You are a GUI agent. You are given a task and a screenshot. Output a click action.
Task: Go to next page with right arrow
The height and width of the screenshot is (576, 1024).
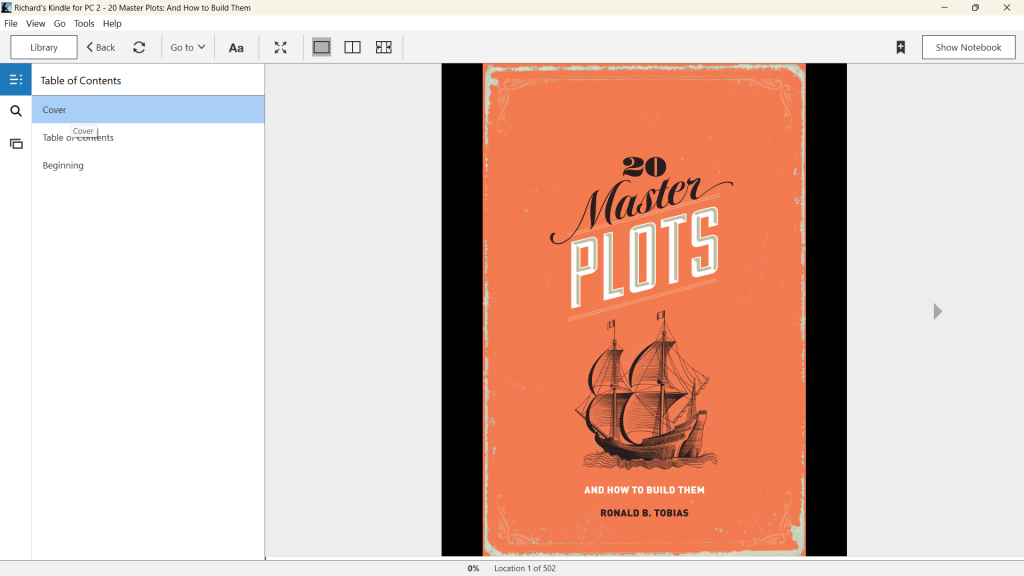tap(937, 312)
